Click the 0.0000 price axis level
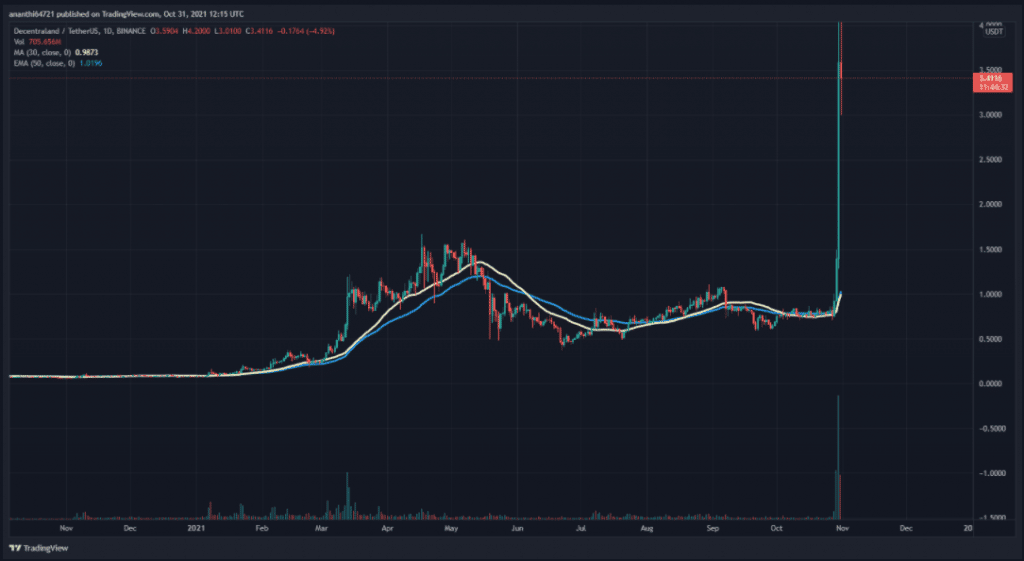Viewport: 1024px width, 561px height. click(x=989, y=384)
